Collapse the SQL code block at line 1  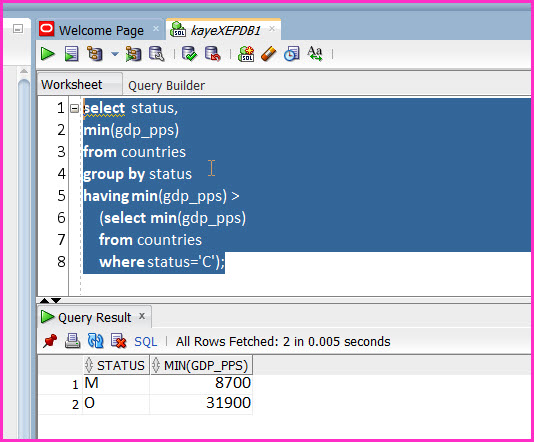click(75, 109)
